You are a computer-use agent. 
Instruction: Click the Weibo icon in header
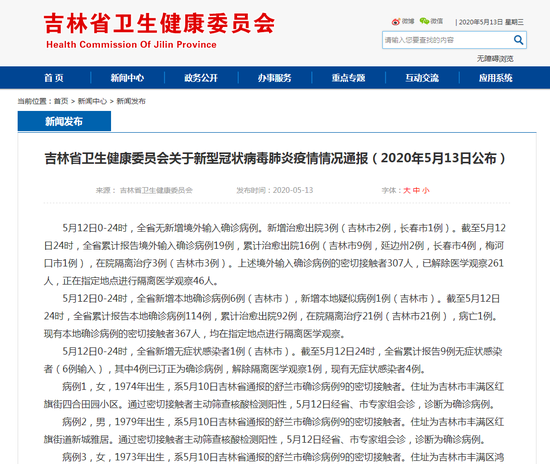tap(396, 22)
